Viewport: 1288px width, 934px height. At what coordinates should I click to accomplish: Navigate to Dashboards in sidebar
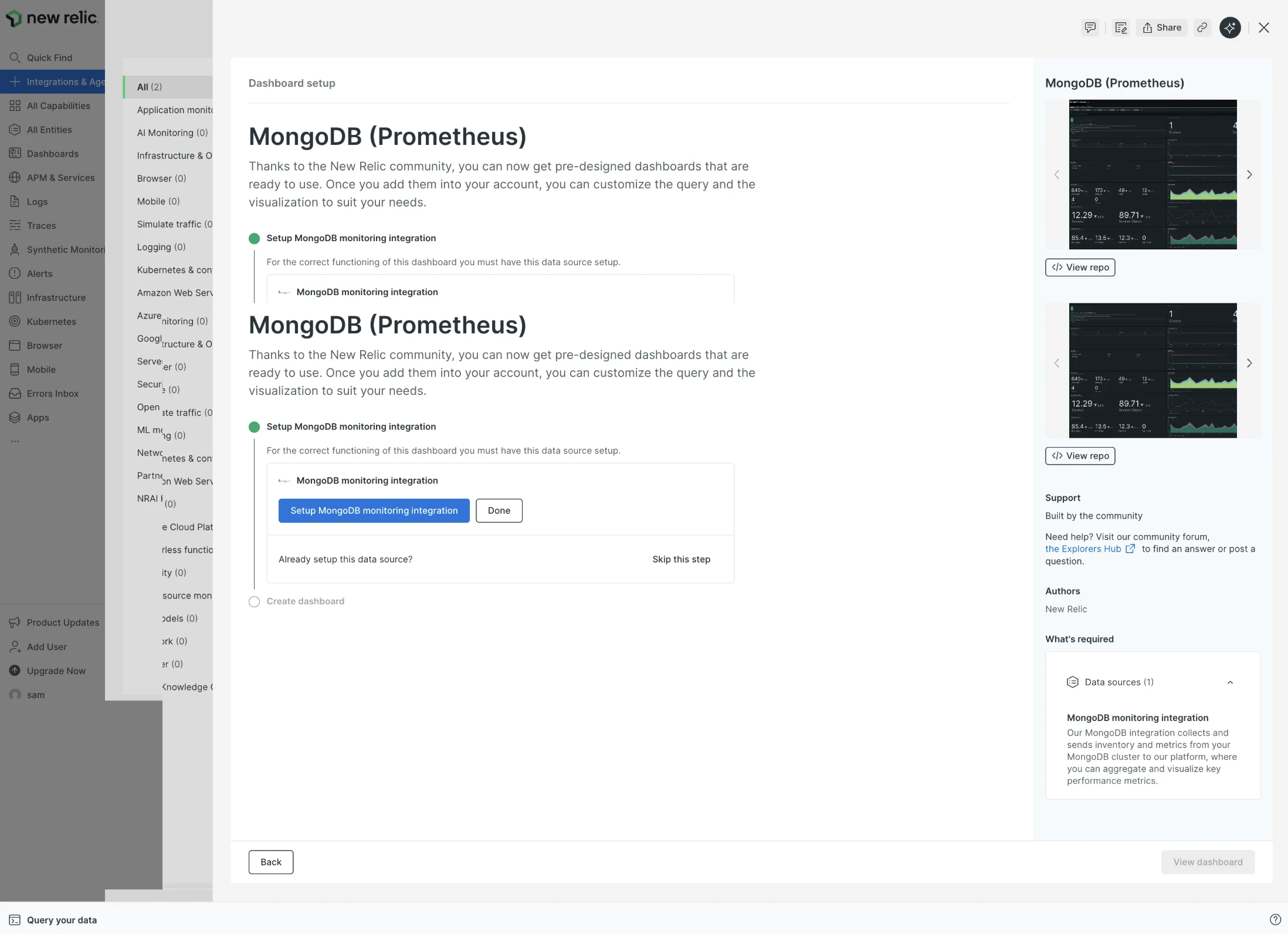(44, 154)
